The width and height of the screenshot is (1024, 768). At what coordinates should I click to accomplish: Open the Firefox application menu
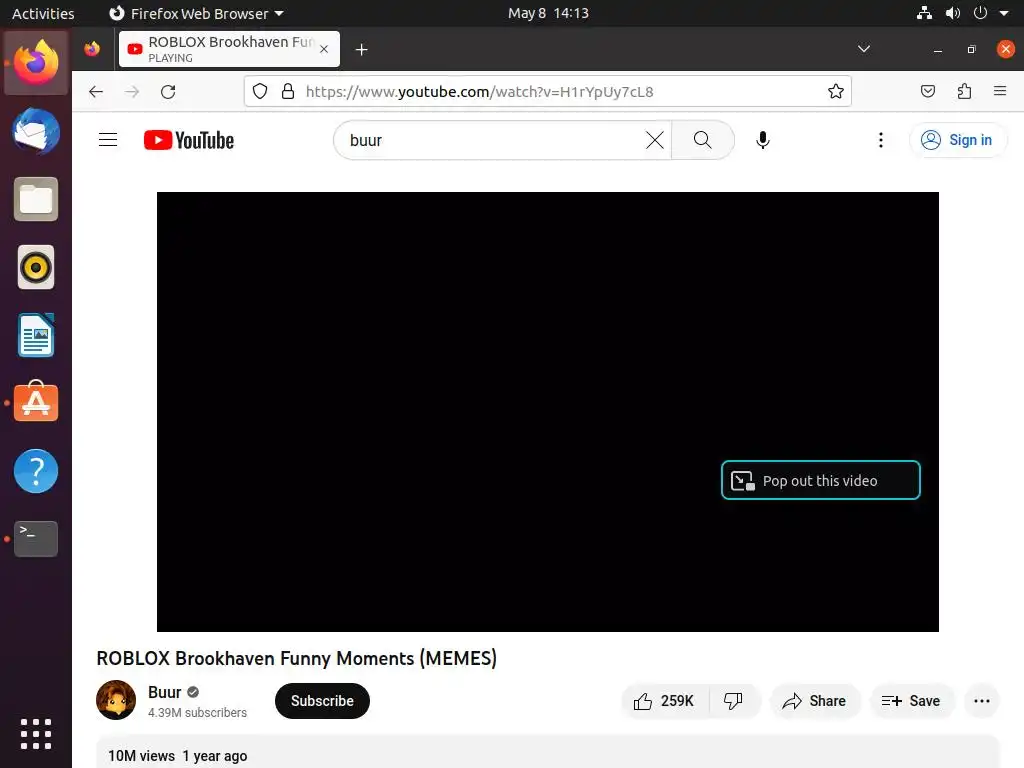(x=1000, y=91)
